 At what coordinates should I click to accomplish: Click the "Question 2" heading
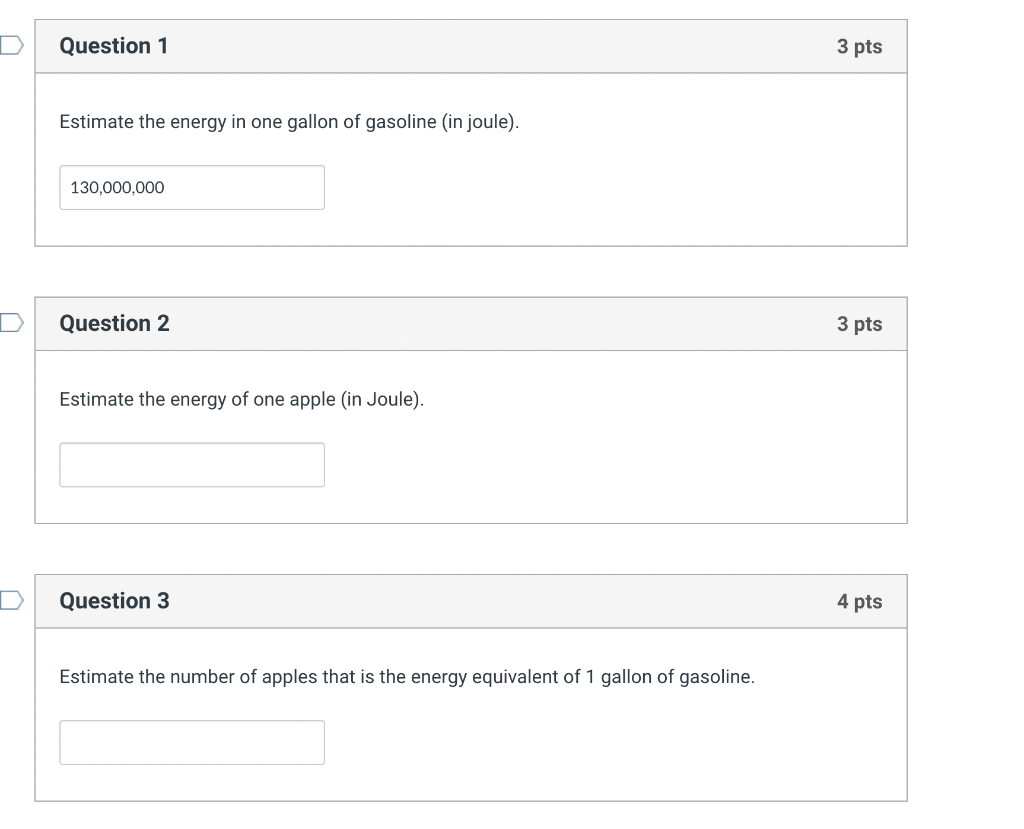click(114, 323)
